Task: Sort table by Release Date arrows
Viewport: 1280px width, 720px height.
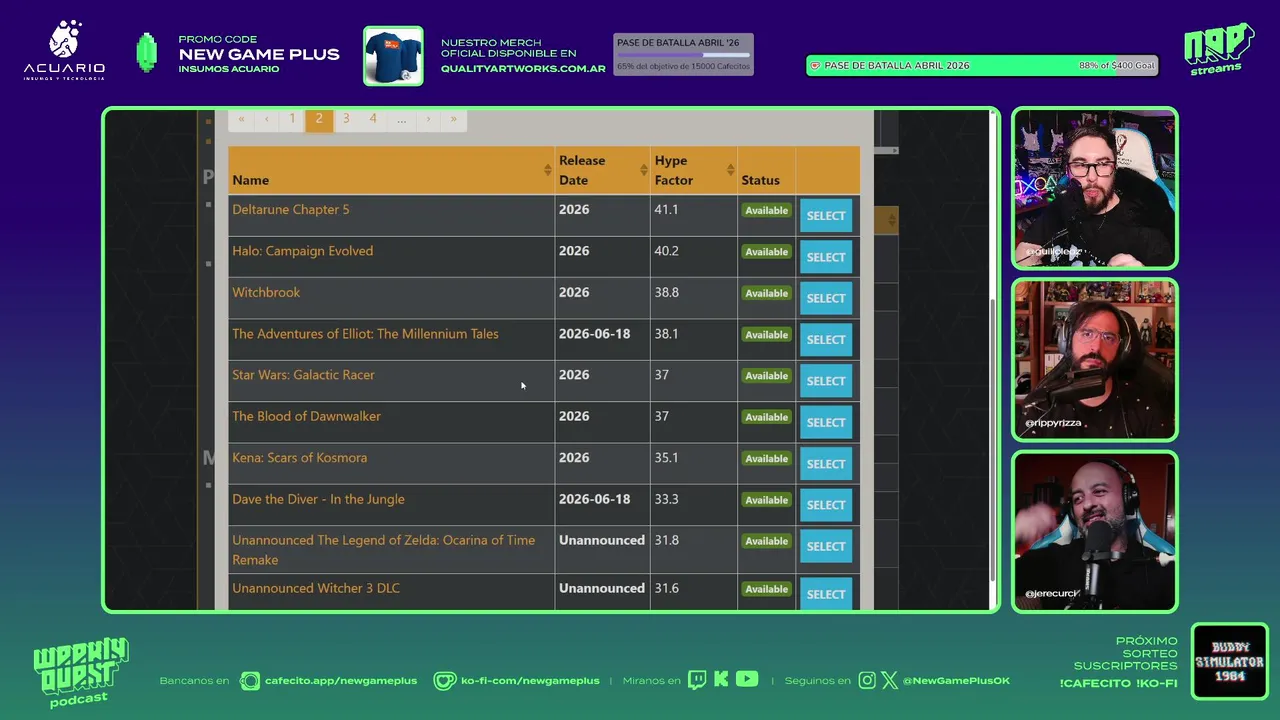Action: pyautogui.click(x=643, y=170)
